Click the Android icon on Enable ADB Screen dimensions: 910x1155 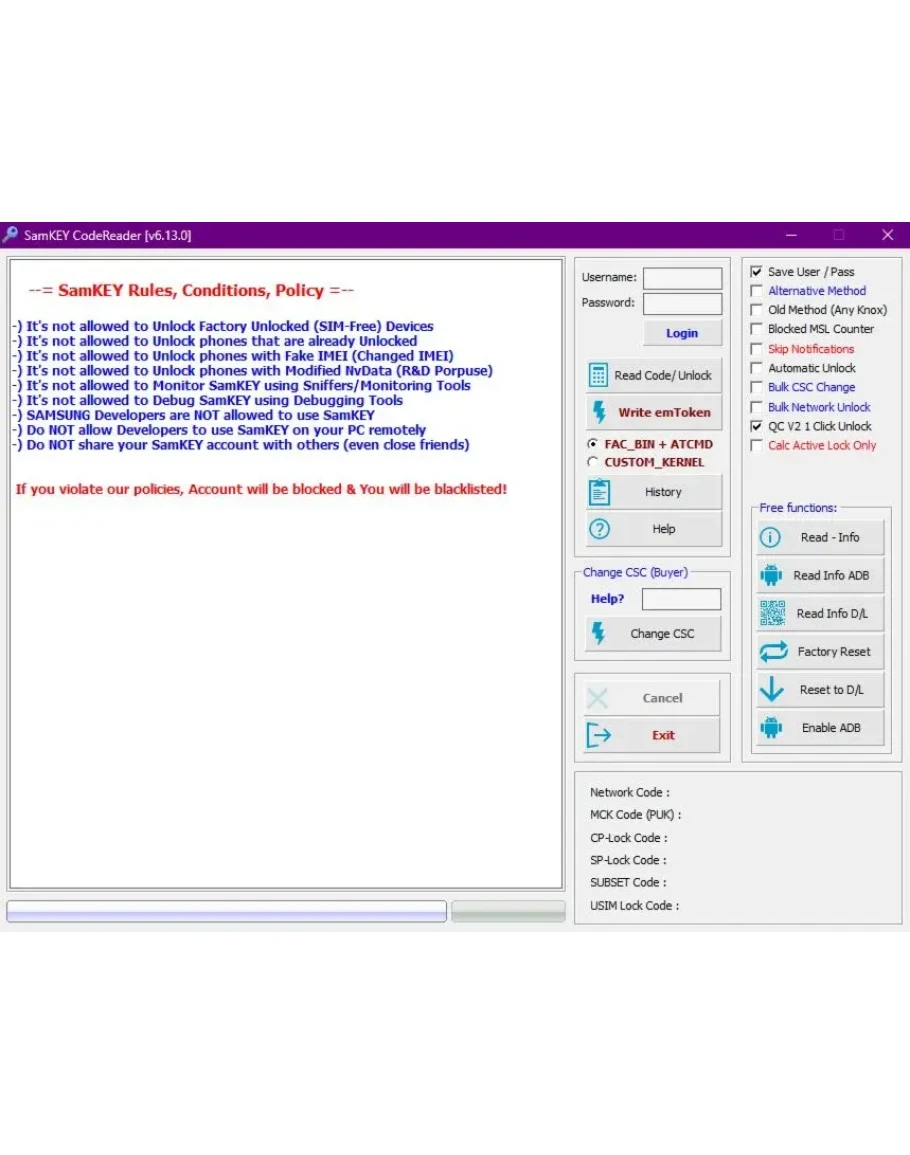pyautogui.click(x=770, y=727)
